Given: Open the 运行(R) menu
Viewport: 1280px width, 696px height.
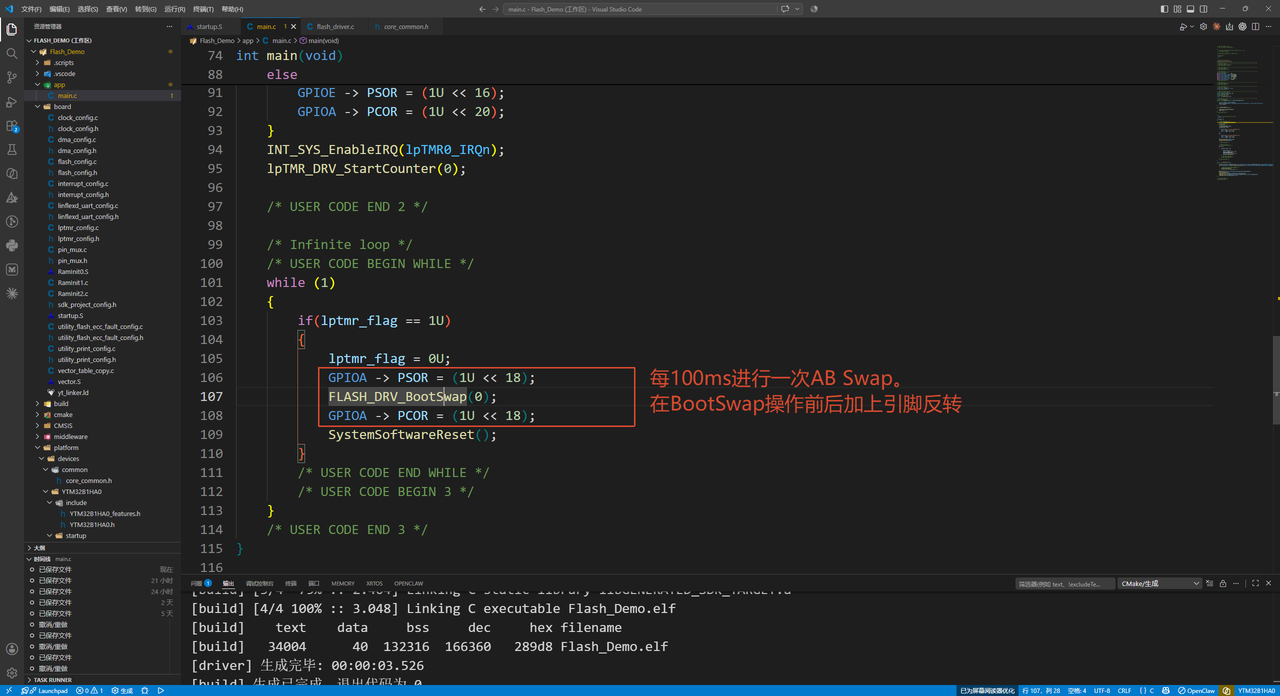Looking at the screenshot, I should click(175, 8).
